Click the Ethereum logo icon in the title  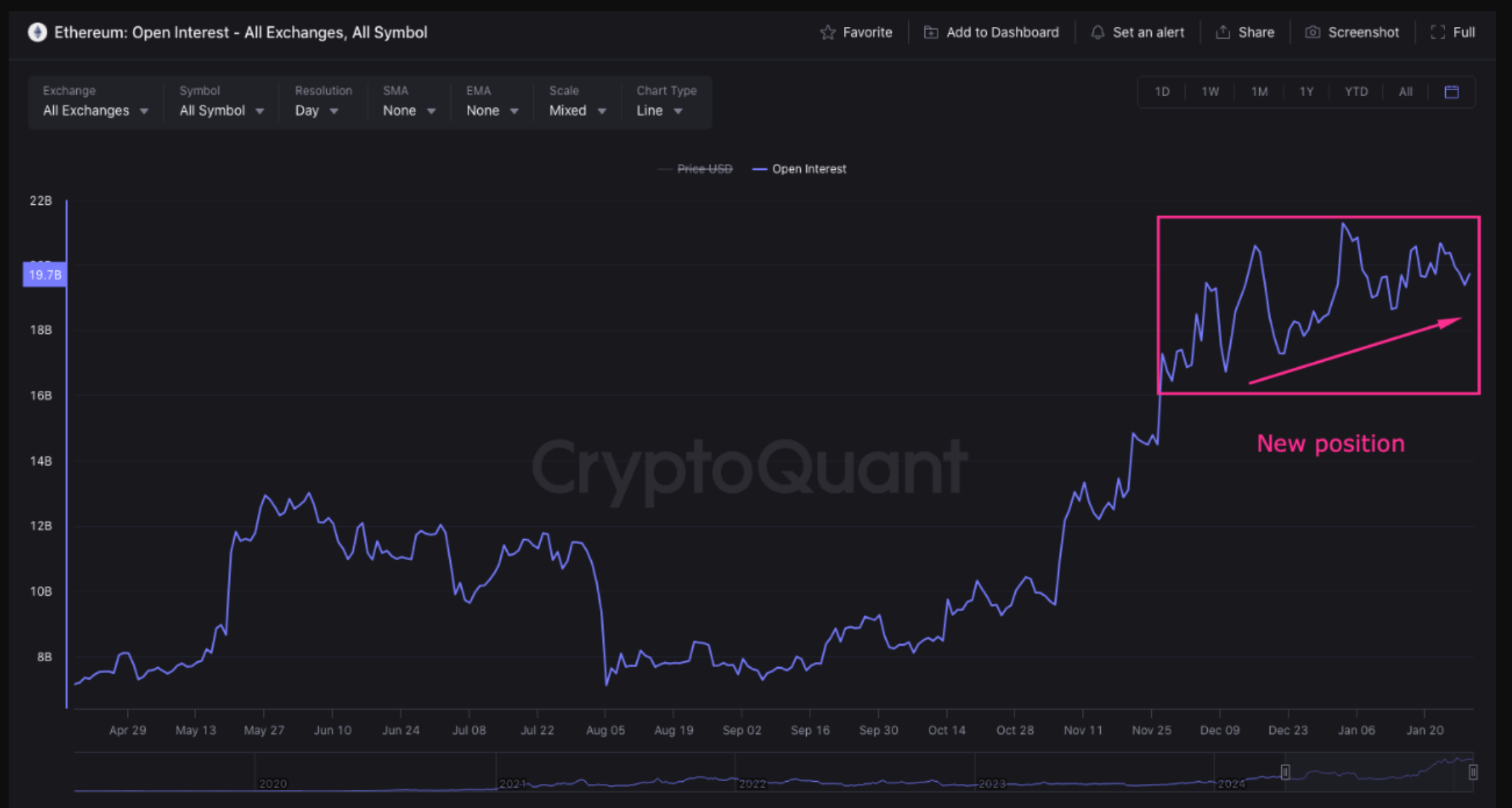37,33
